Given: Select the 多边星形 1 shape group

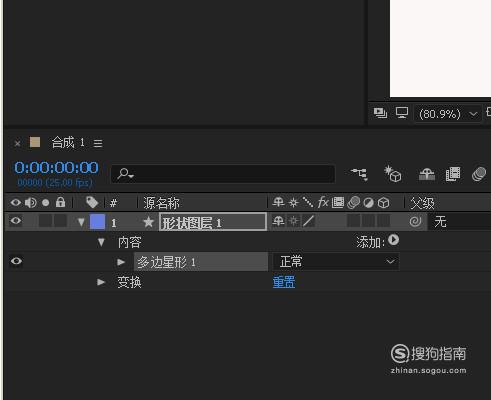Looking at the screenshot, I should coord(201,262).
